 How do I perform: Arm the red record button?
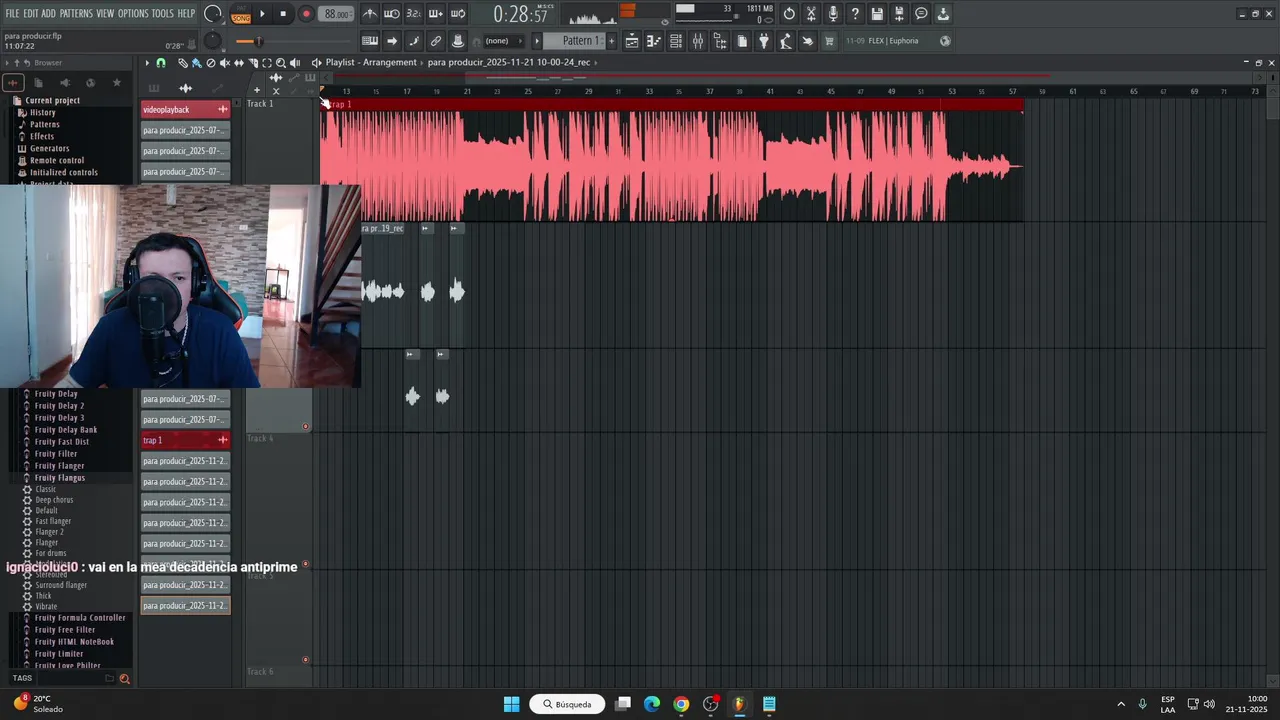(x=306, y=14)
